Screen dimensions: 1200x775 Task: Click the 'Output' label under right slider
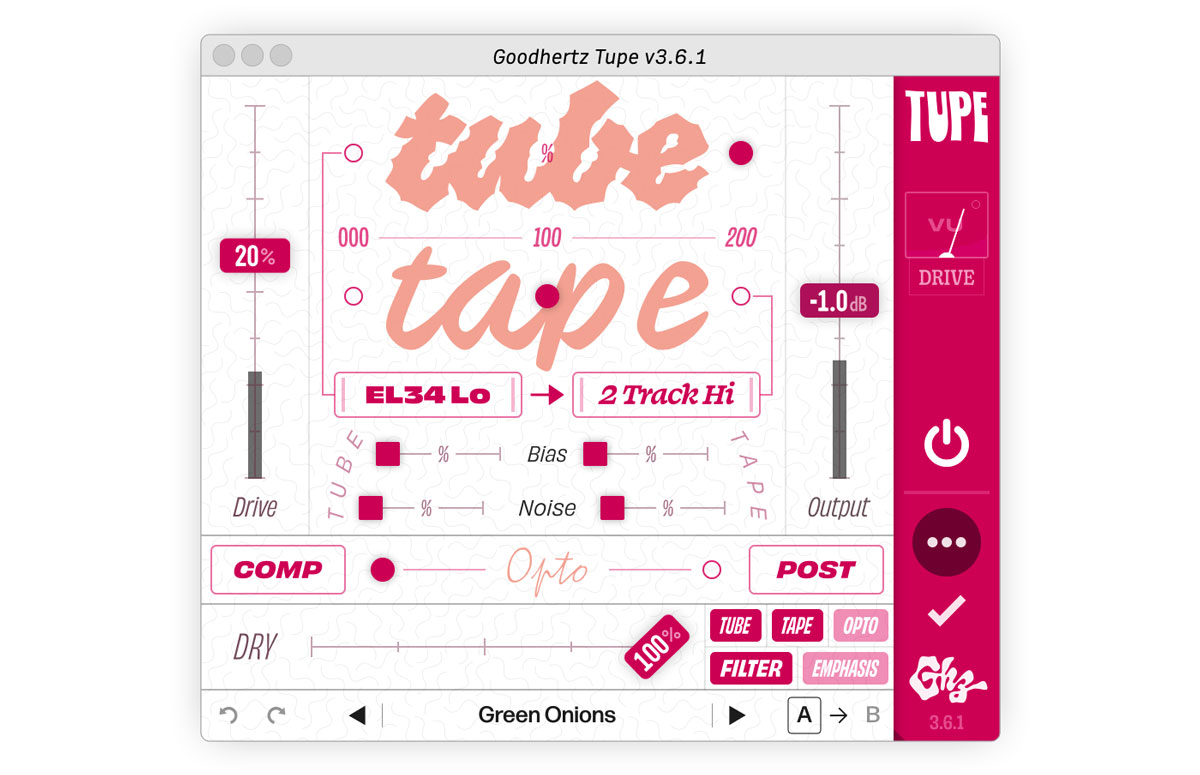pos(838,507)
